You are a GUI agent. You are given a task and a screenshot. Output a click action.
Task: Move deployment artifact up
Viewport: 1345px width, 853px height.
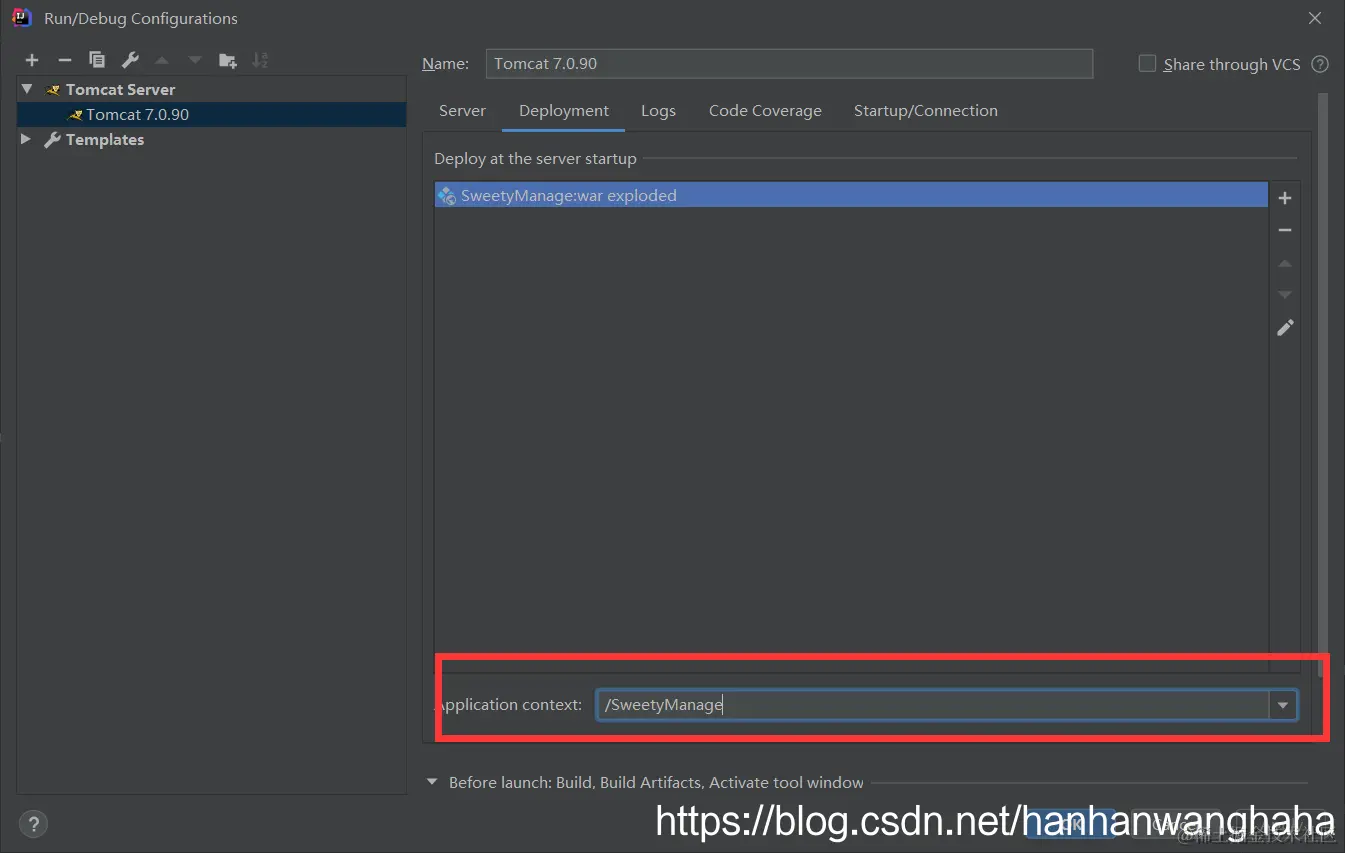[1285, 263]
